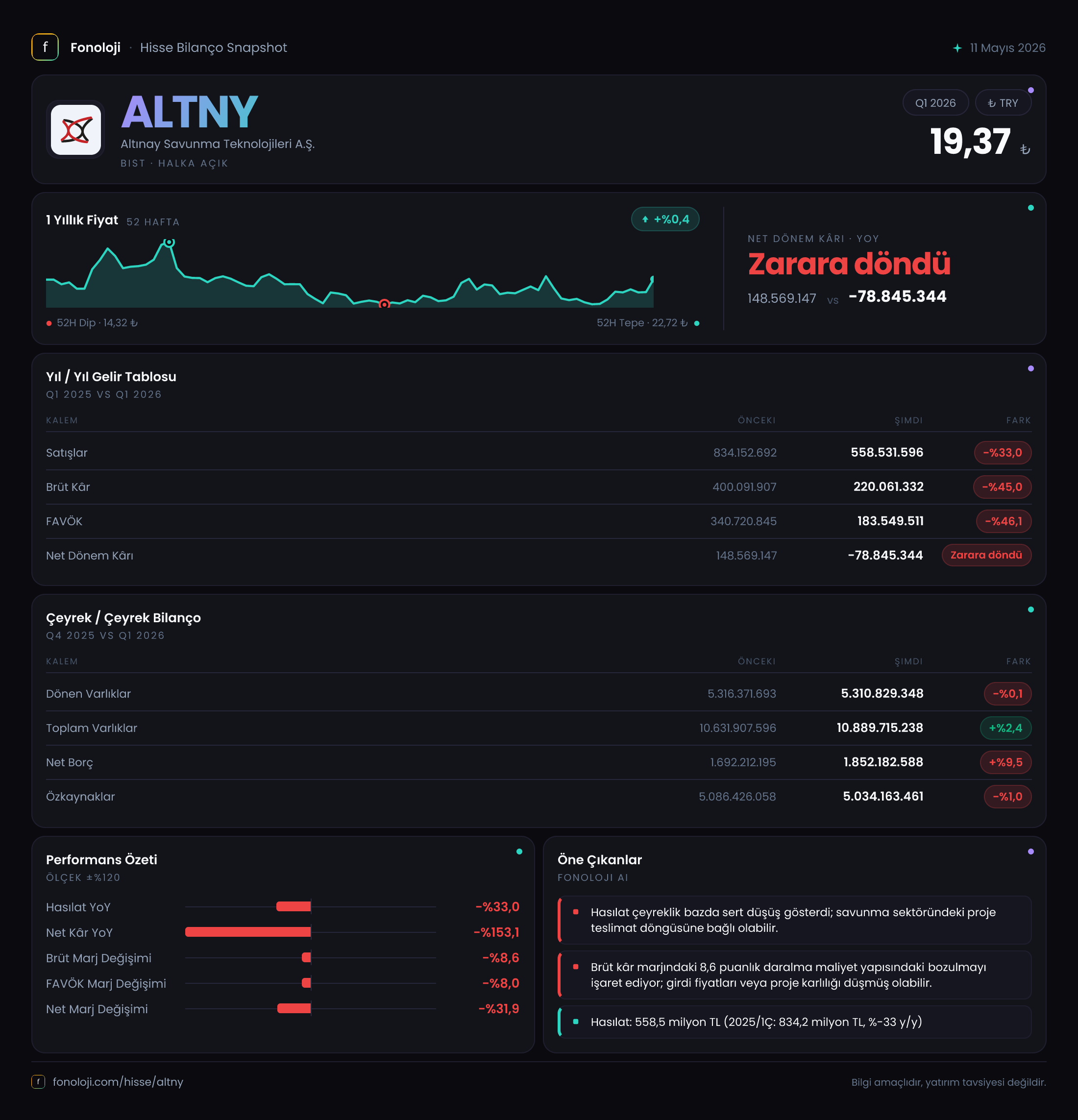Click the "11 Mayıs 2026" date
Screen dimensions: 1078x1120
1008,48
